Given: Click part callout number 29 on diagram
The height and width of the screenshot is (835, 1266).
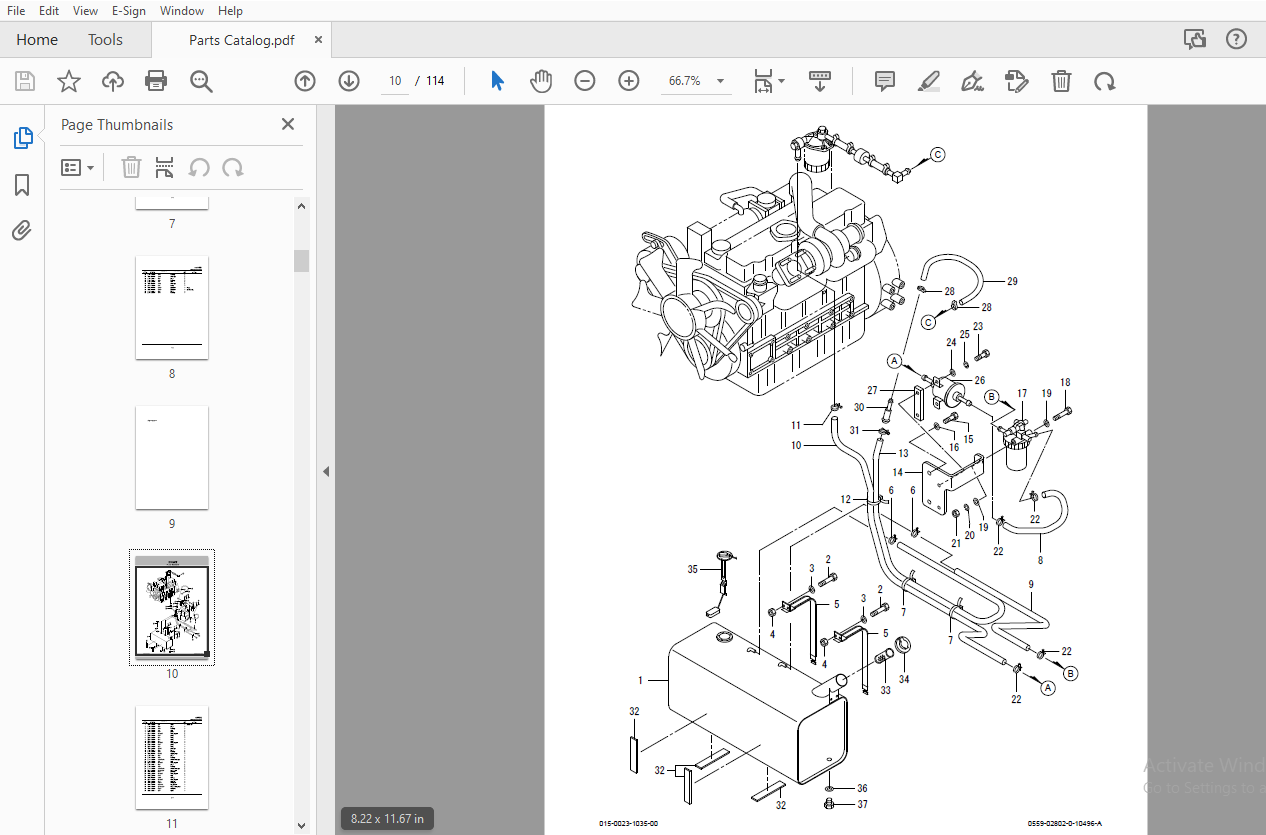Looking at the screenshot, I should [x=1012, y=282].
